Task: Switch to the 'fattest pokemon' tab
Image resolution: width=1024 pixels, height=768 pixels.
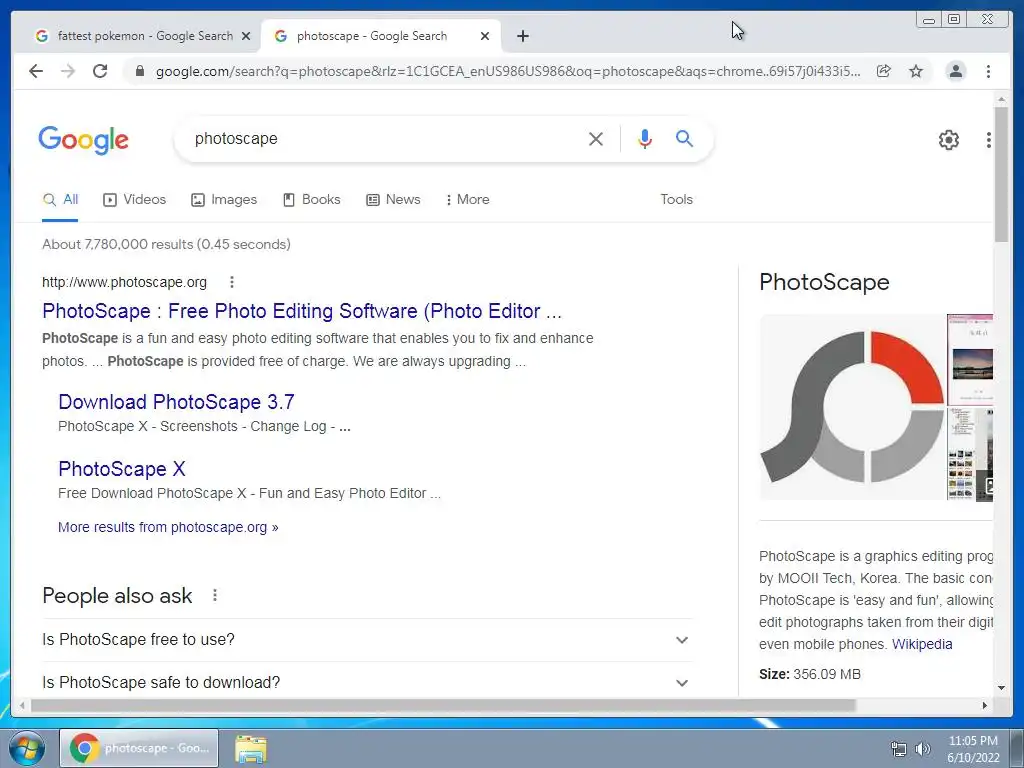Action: click(x=142, y=36)
